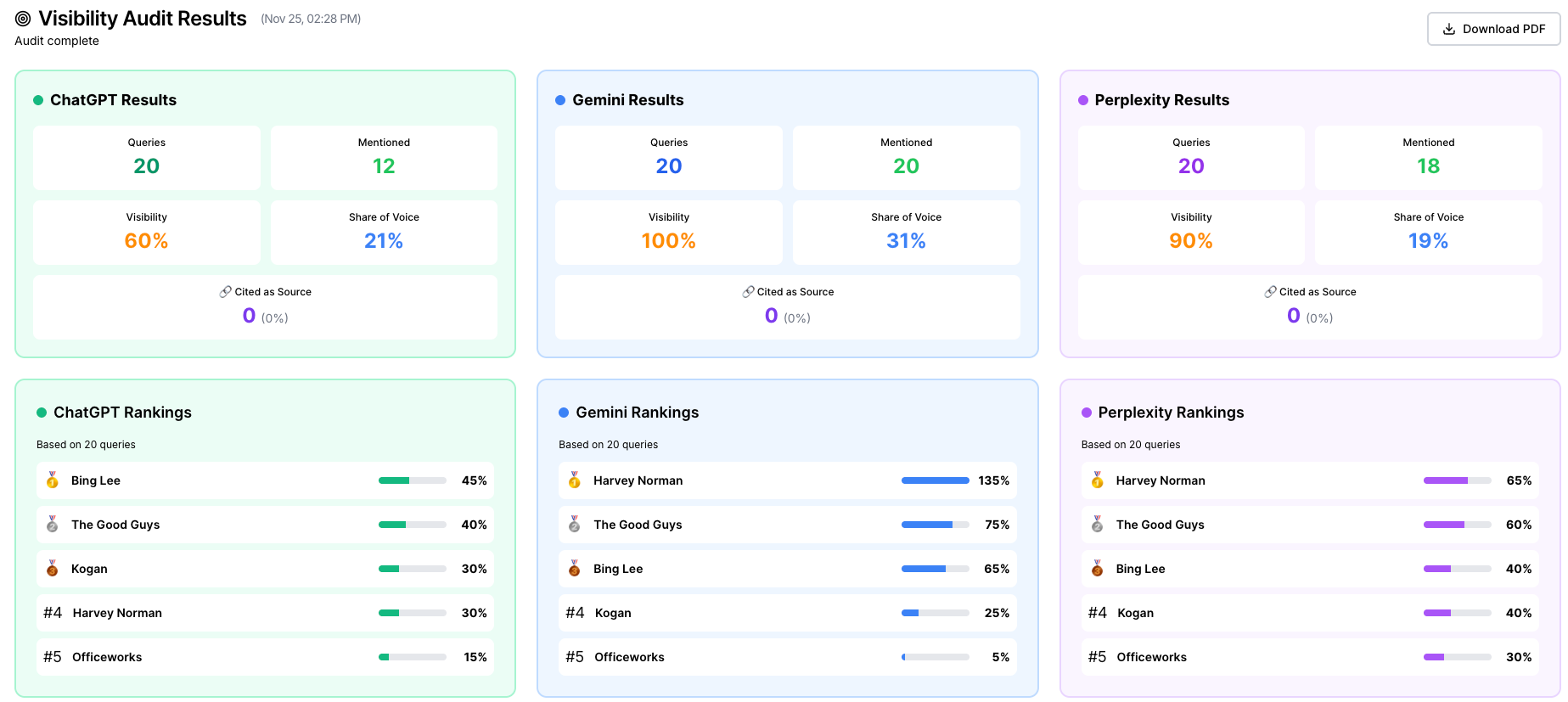This screenshot has width=1568, height=702.
Task: Click the ChatGPT Mentioned count 12
Action: (384, 166)
